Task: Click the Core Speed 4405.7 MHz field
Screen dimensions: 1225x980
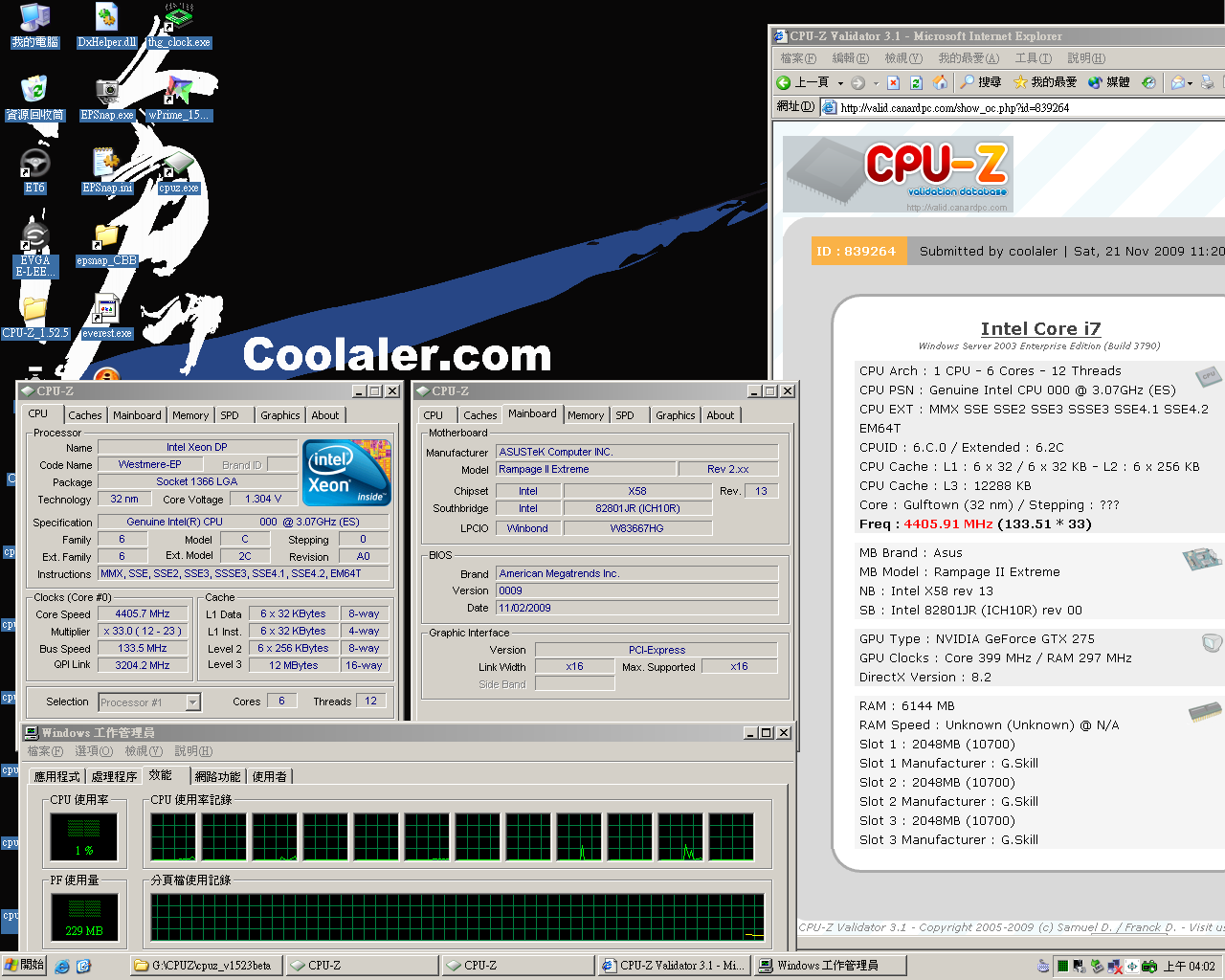Action: tap(143, 613)
